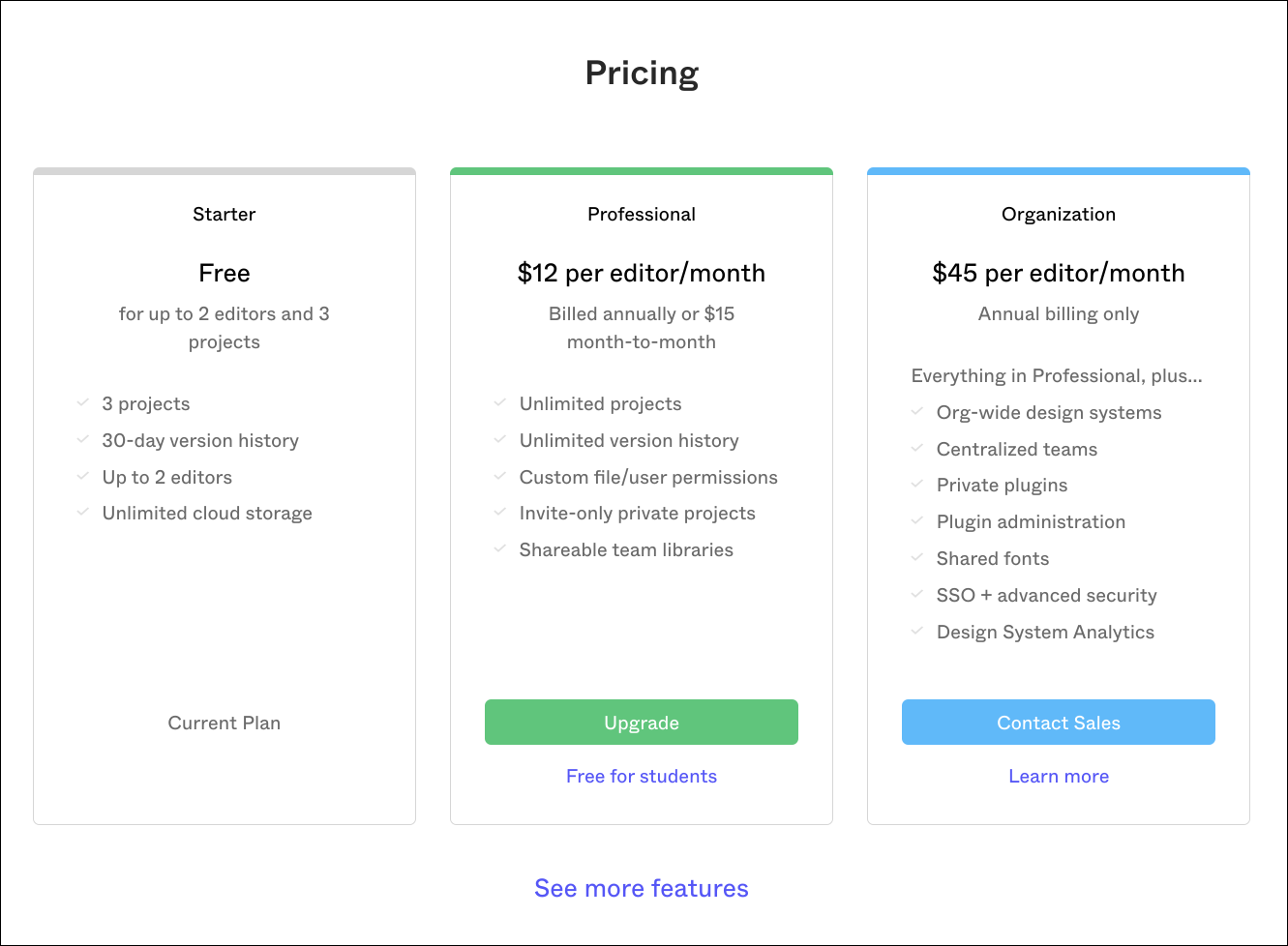Click checkmark beside Design System Analytics

point(917,631)
